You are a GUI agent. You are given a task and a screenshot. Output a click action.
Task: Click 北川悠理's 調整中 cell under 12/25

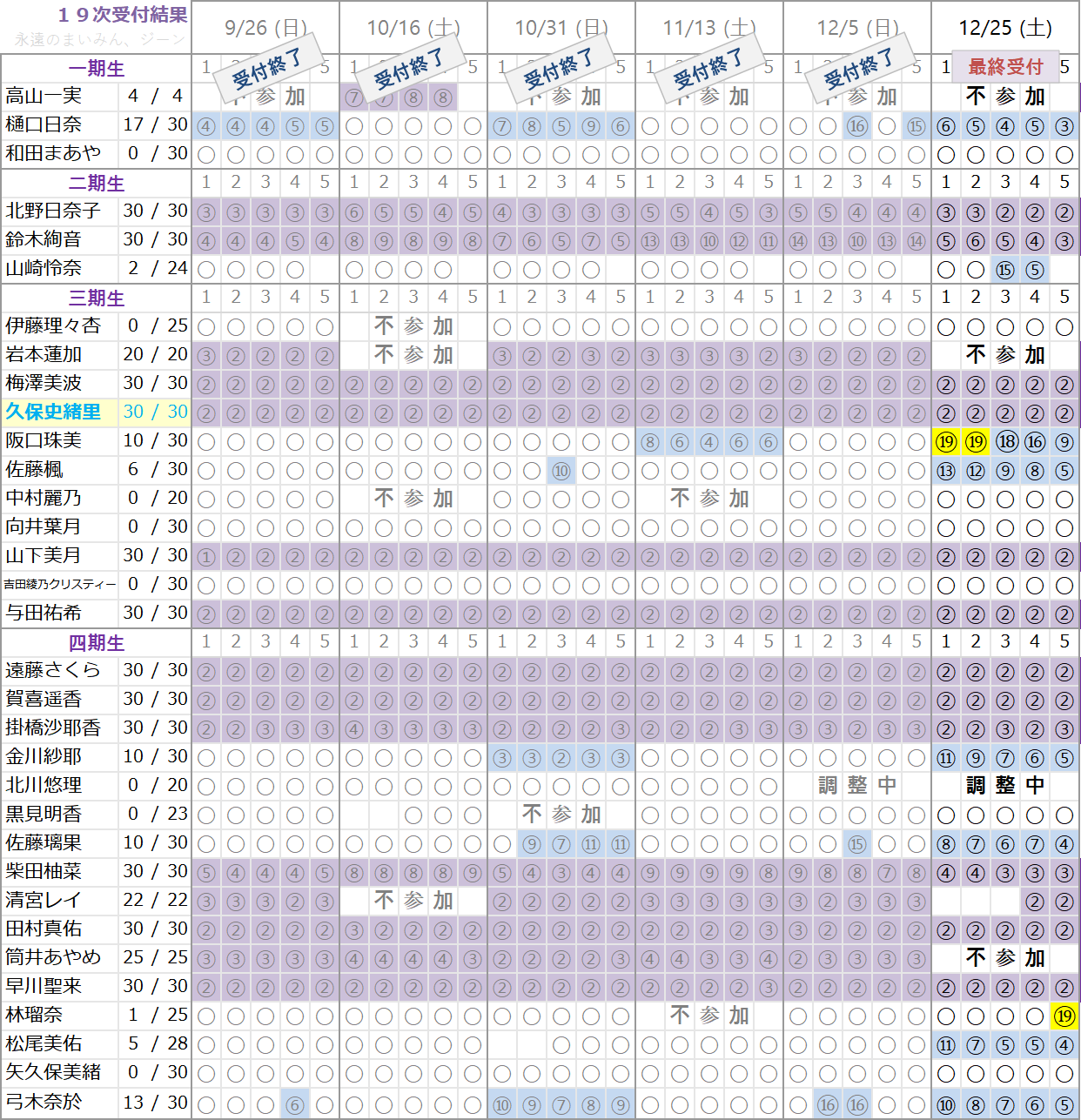coord(1005,786)
